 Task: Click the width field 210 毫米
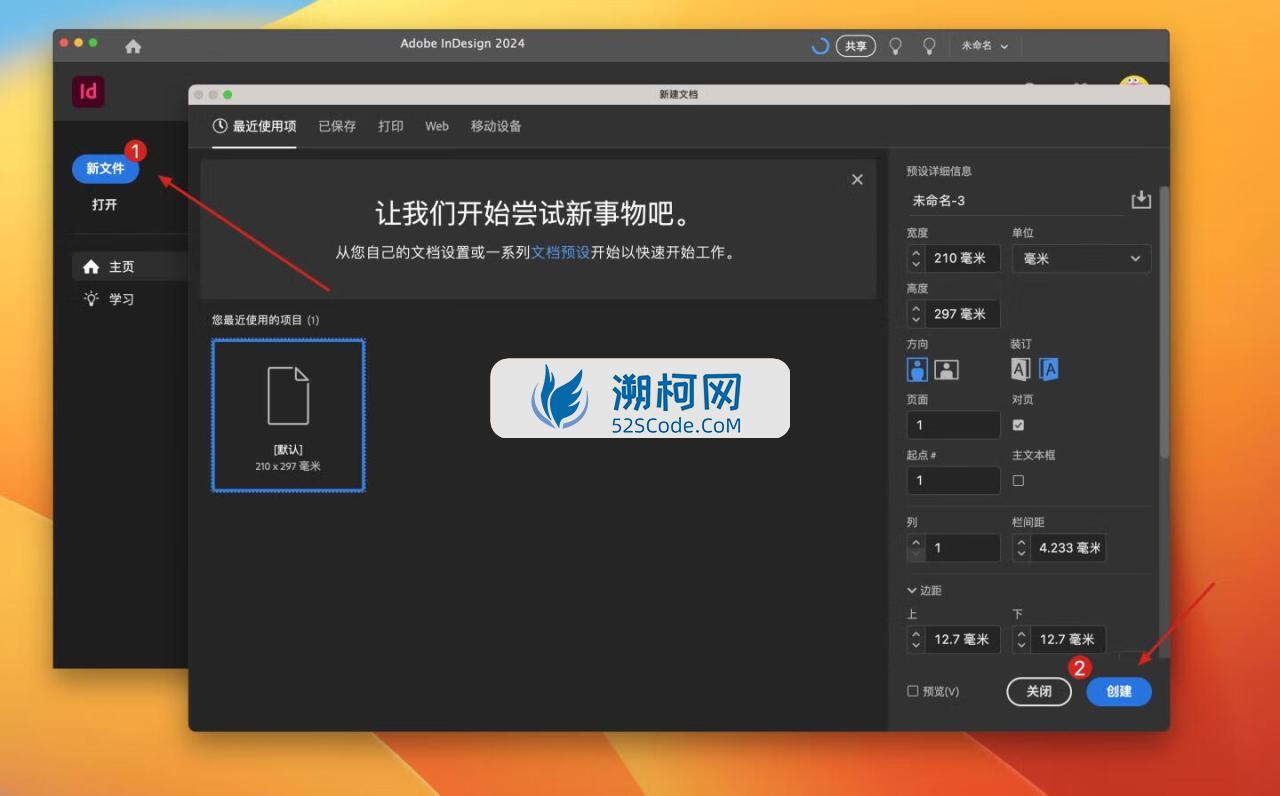point(962,258)
